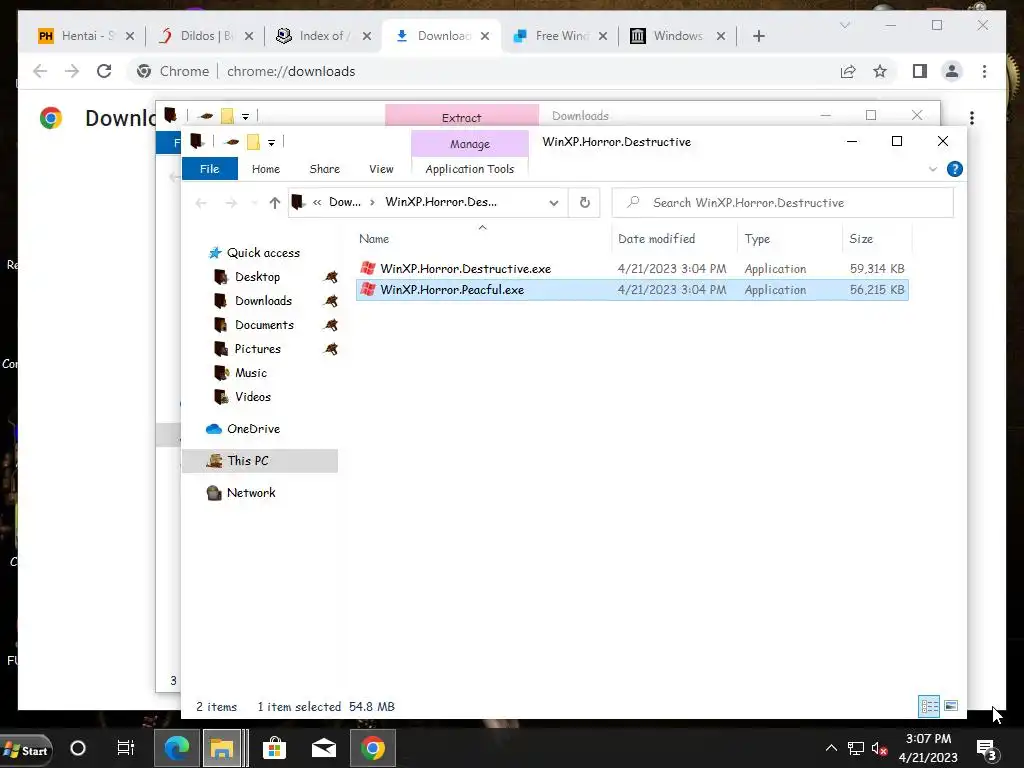The width and height of the screenshot is (1024, 768).
Task: Click the red icon of WinXP.Horror.Peacful.exe
Action: [x=368, y=289]
